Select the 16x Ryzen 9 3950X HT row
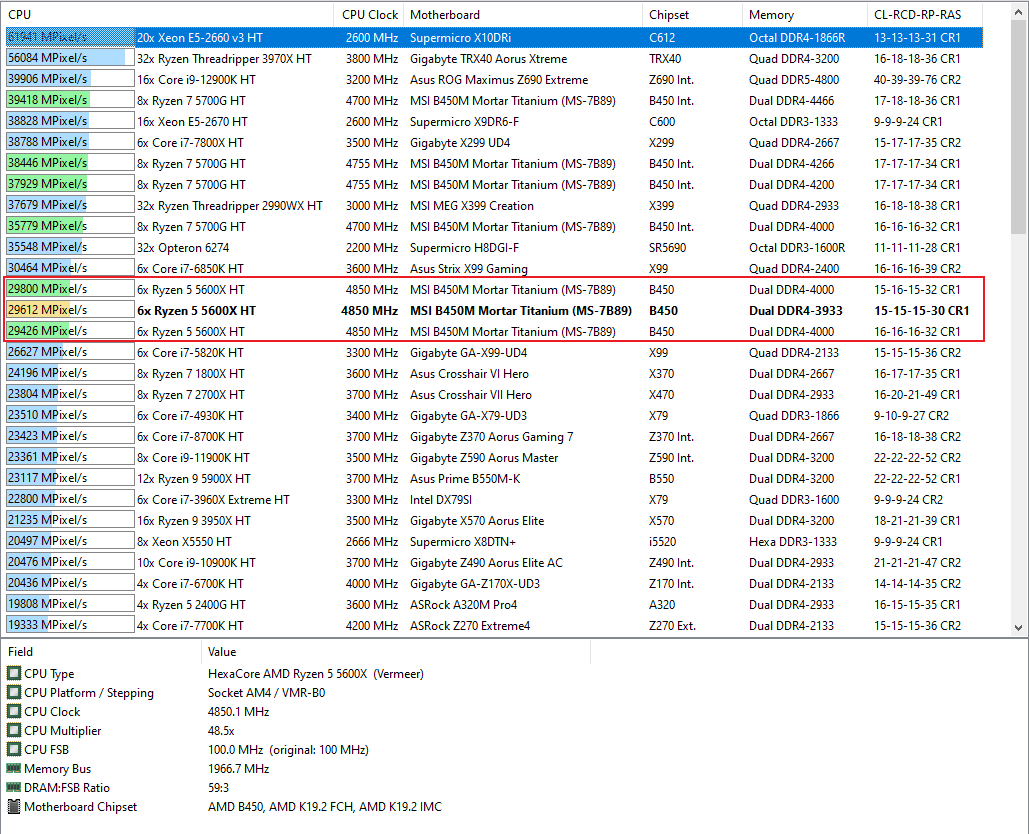The height and width of the screenshot is (834, 1029). [x=494, y=520]
